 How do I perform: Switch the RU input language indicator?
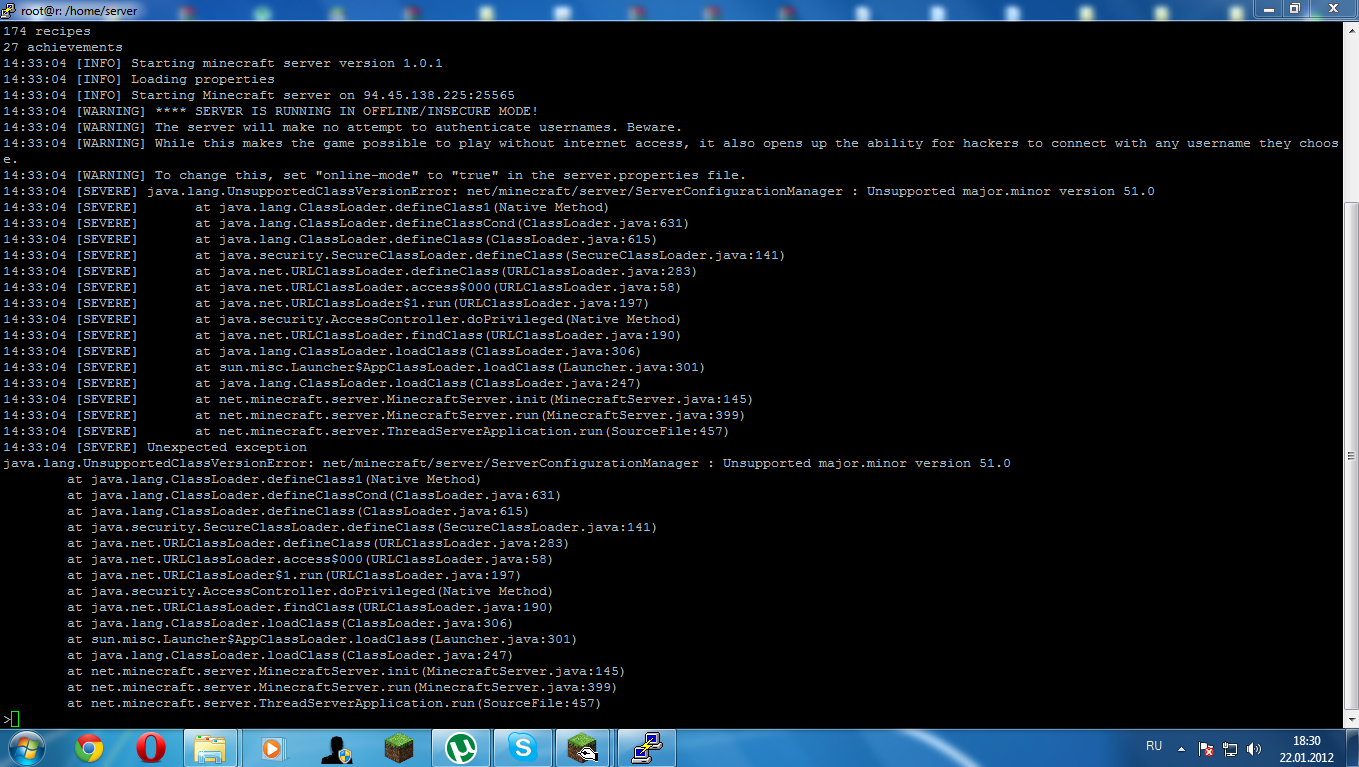point(1153,747)
